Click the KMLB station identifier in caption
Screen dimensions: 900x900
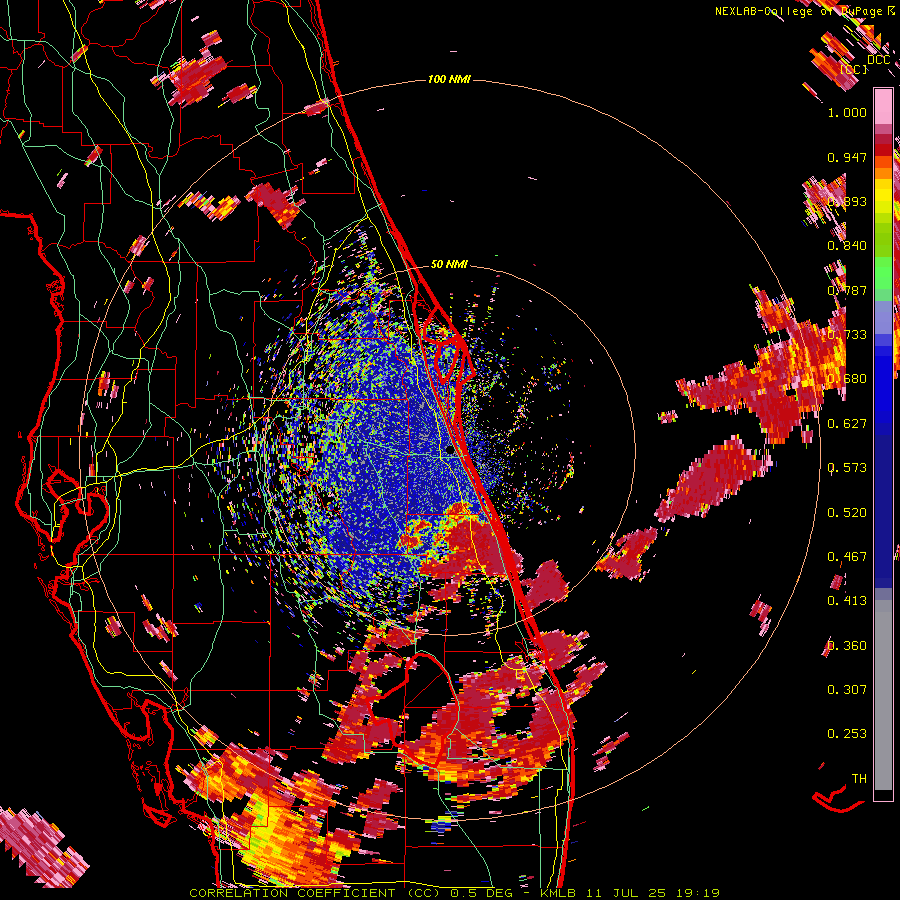click(560, 893)
